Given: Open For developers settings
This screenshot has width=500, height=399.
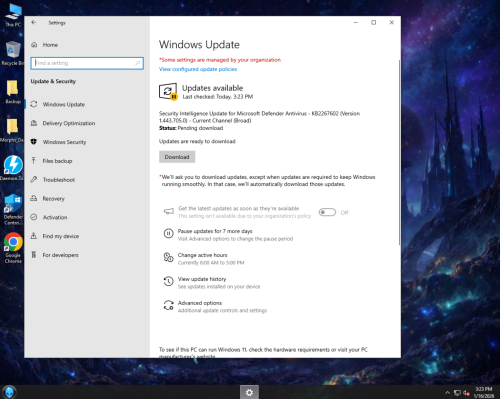Looking at the screenshot, I should click(60, 255).
